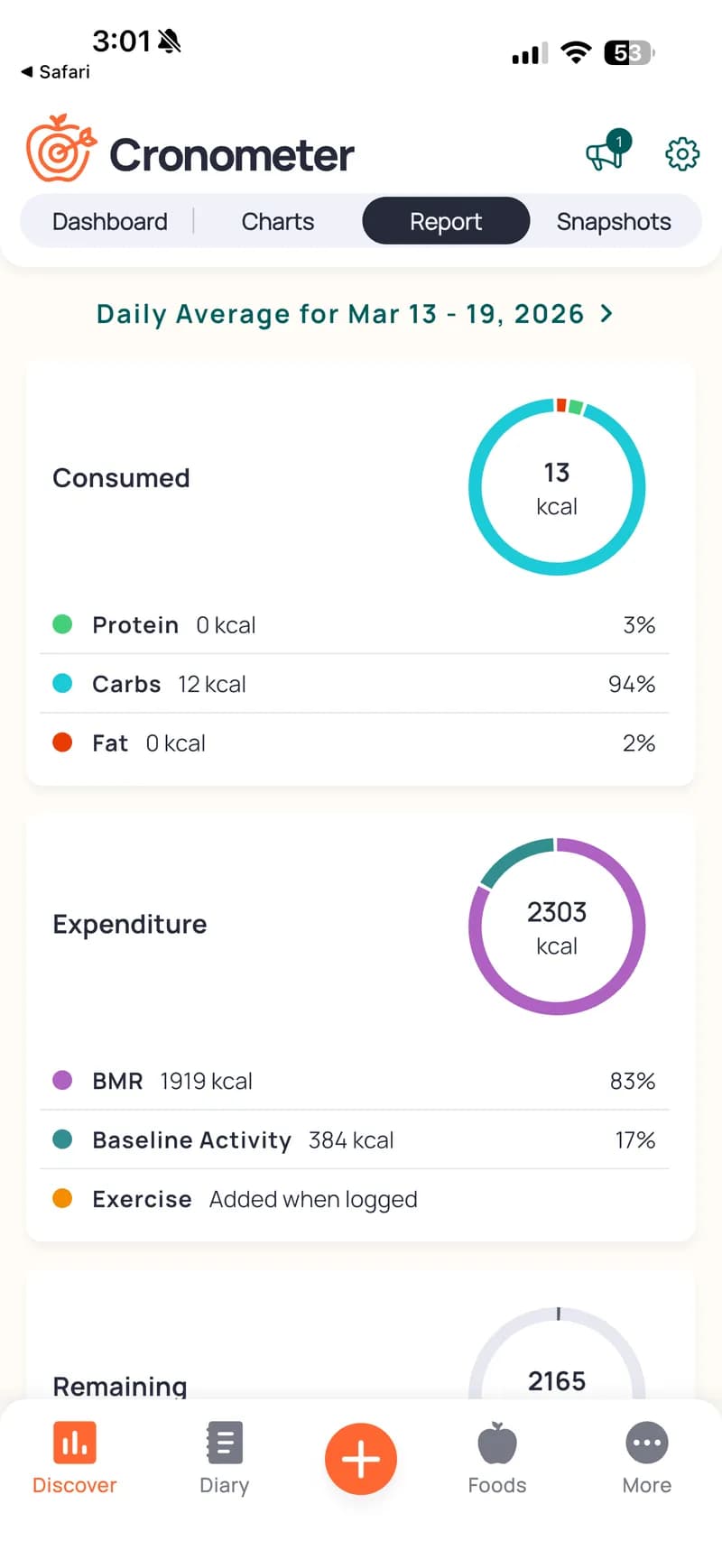The width and height of the screenshot is (722, 1568).
Task: Tap the Consumed 13 kcal ring chart
Action: [x=557, y=487]
